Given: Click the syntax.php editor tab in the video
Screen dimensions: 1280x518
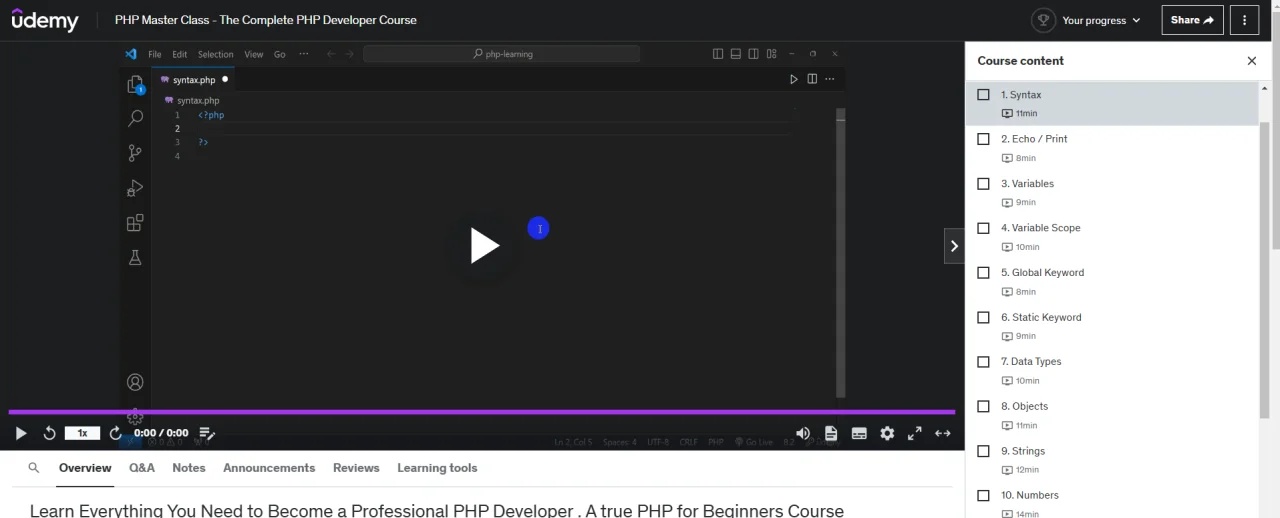Looking at the screenshot, I should click(x=194, y=79).
